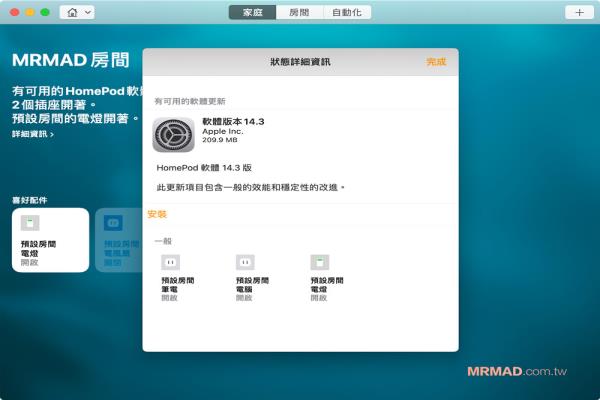The image size is (600, 400).
Task: Click the 軟體版本 14.3 title text
Action: coord(233,122)
